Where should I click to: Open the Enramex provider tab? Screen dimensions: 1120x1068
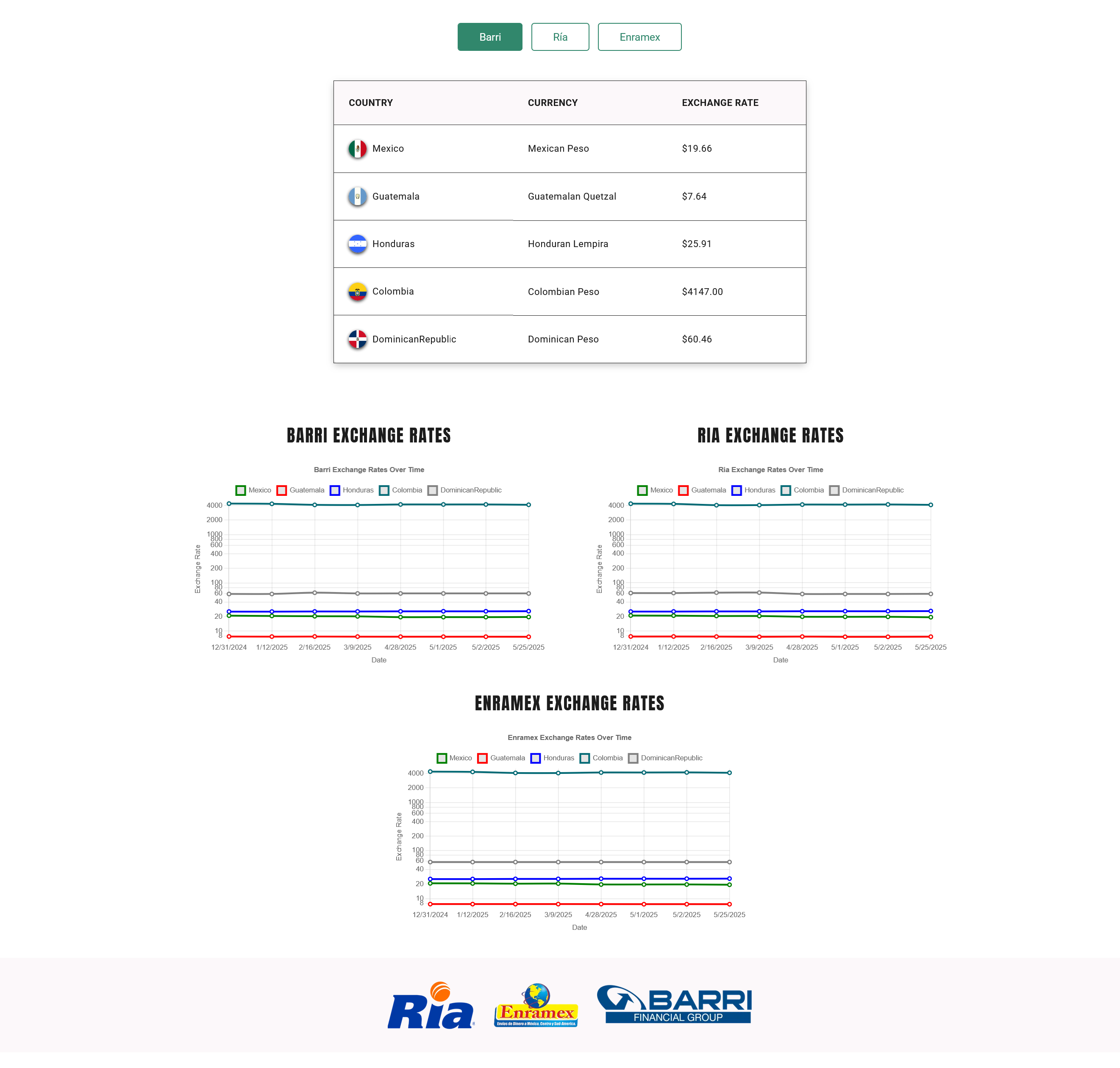(639, 37)
